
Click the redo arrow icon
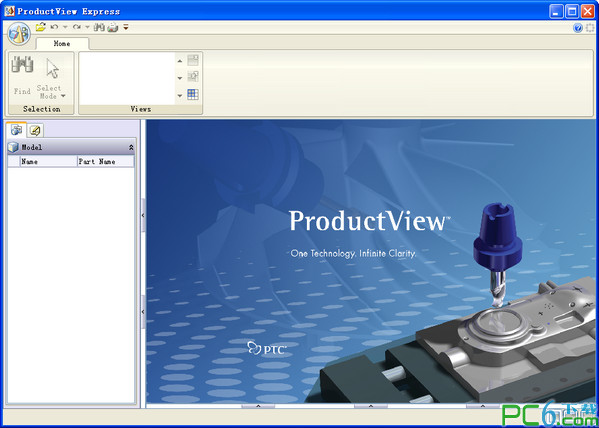(77, 28)
